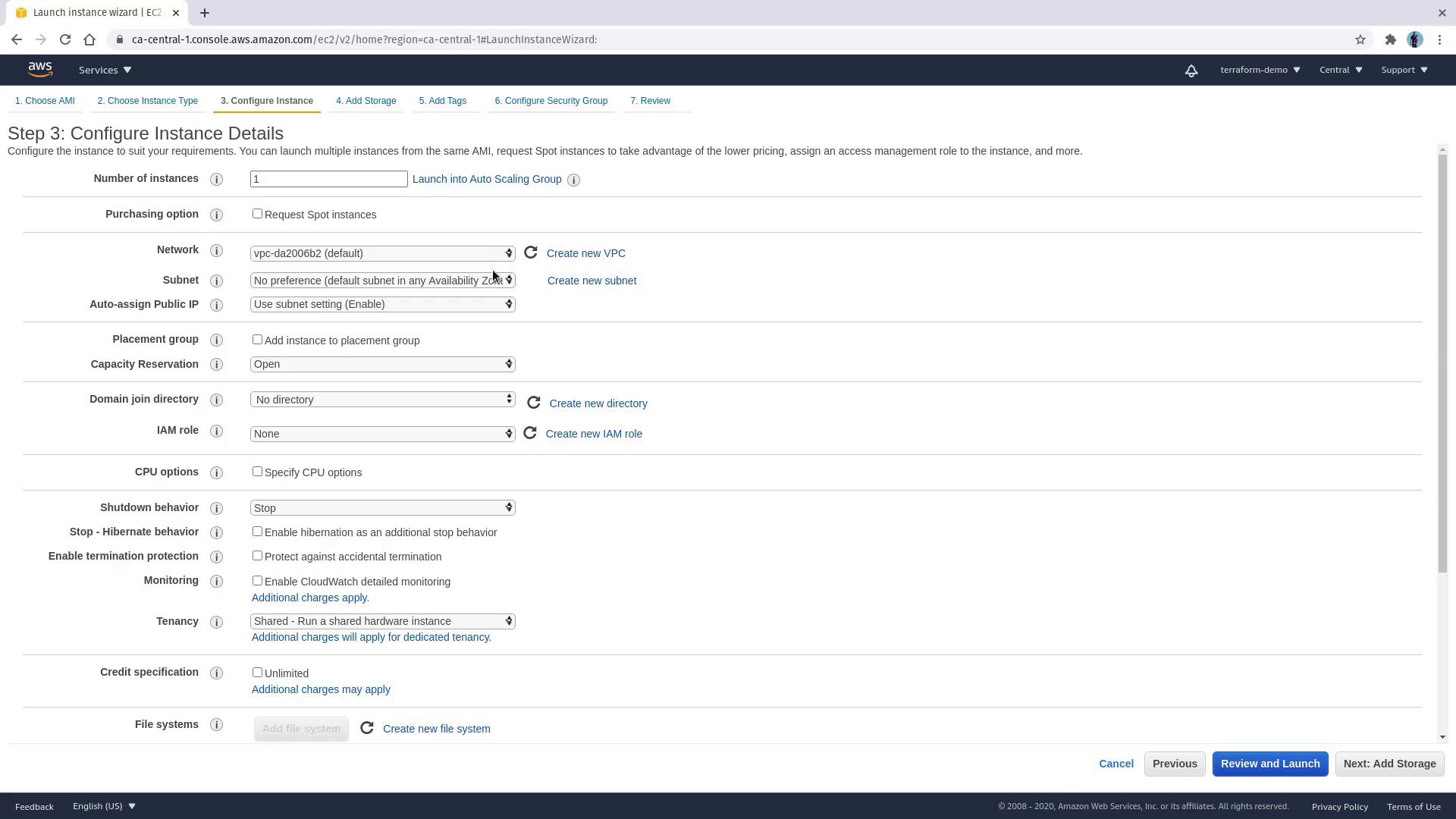Click the AWS logo home icon
Screen dimensions: 1456x819
pyautogui.click(x=40, y=70)
